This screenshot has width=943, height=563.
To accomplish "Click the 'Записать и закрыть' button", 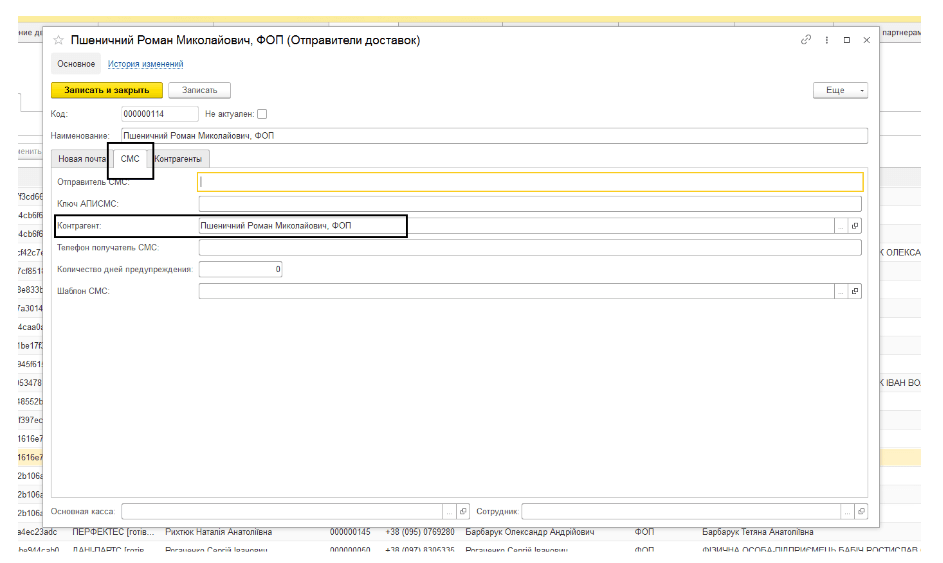I will click(x=106, y=90).
